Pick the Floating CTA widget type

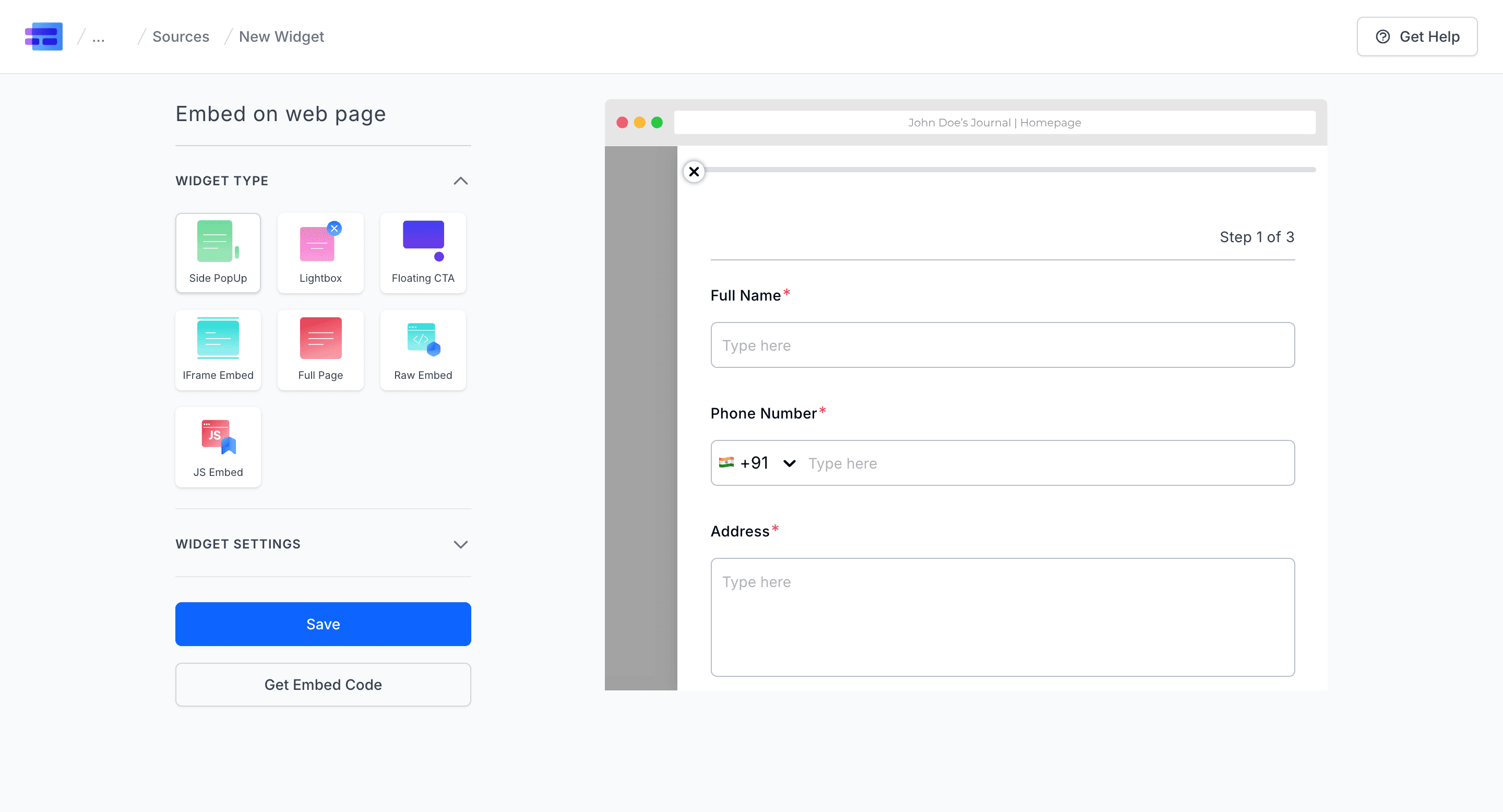tap(423, 253)
